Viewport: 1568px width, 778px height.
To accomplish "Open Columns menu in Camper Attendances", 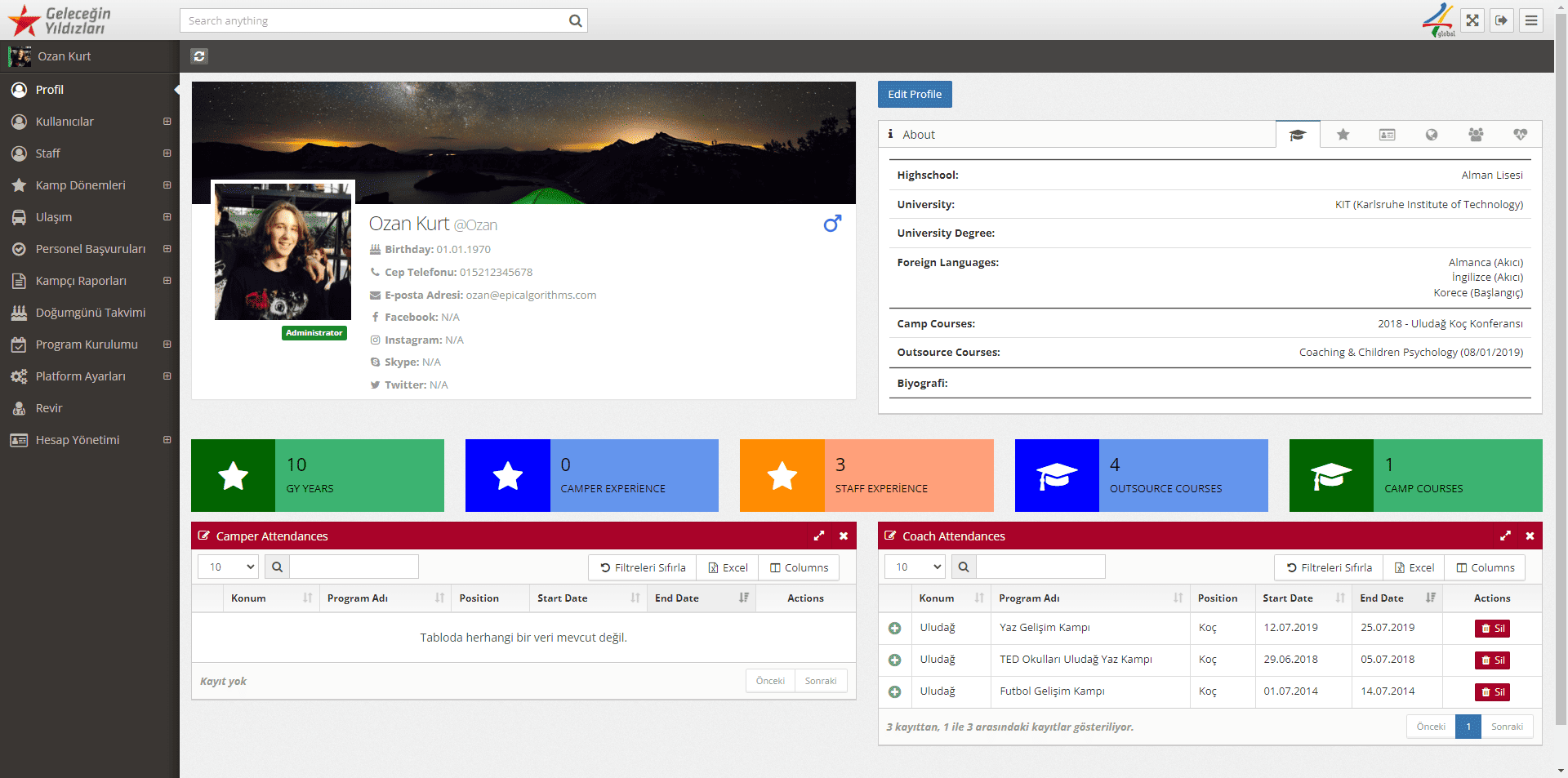I will click(x=799, y=567).
